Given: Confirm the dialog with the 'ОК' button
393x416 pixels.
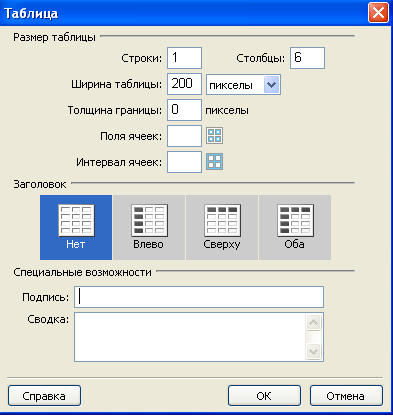Looking at the screenshot, I should 264,396.
